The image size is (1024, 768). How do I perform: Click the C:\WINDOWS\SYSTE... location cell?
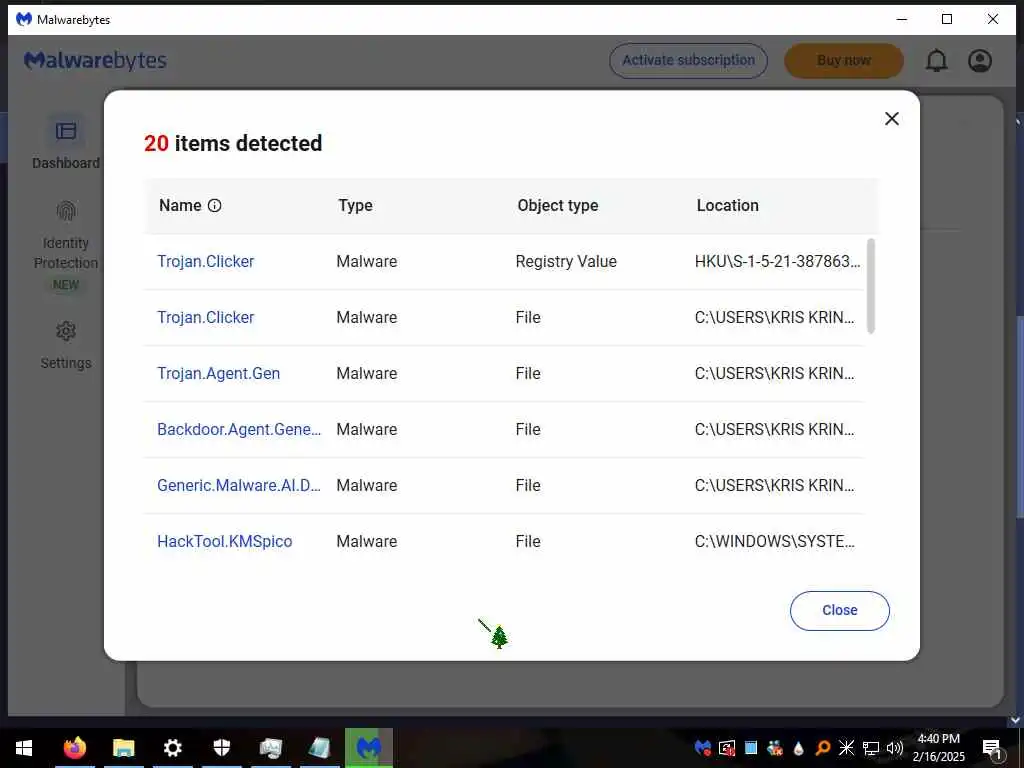[775, 541]
